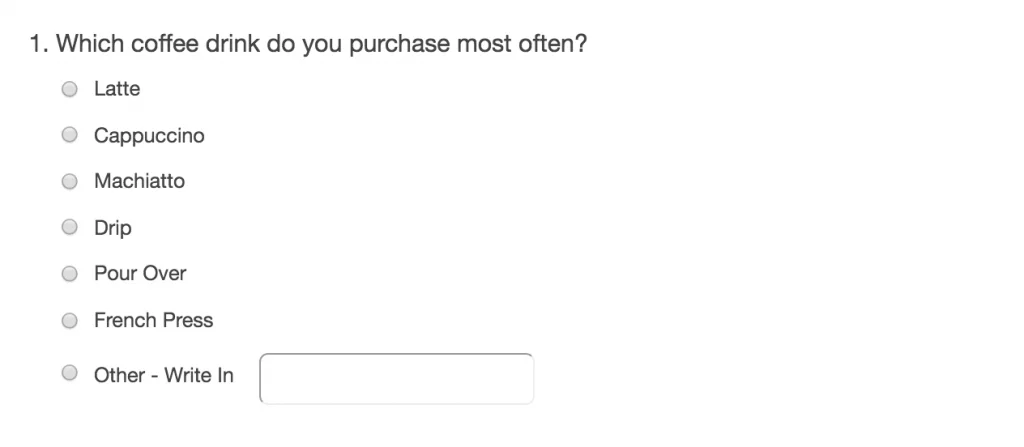
Task: Select the Drip radio button
Action: pos(70,227)
